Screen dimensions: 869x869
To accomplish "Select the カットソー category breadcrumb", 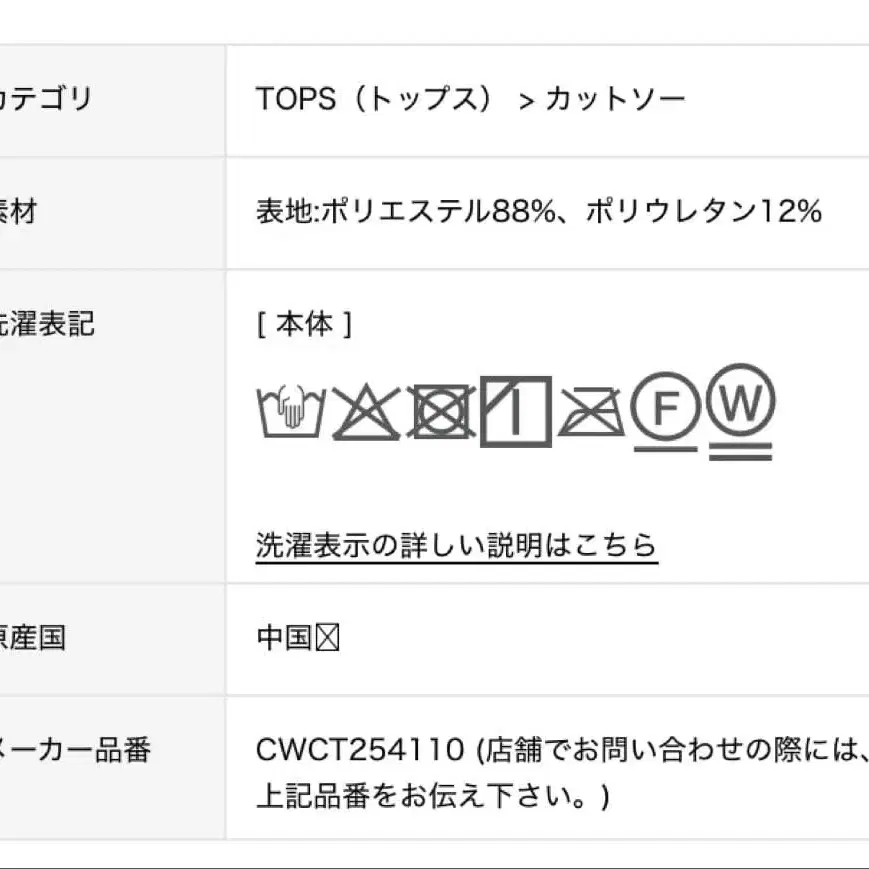I will pos(616,99).
